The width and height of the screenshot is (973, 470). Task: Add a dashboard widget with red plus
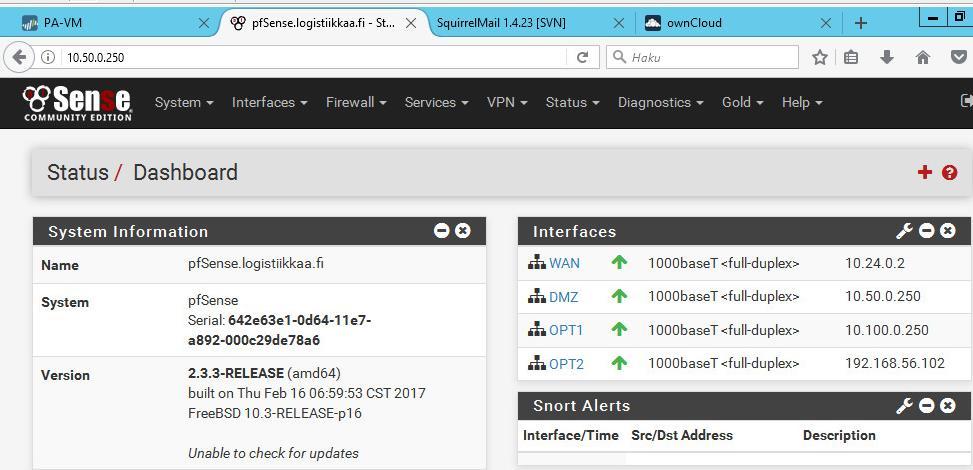[925, 172]
